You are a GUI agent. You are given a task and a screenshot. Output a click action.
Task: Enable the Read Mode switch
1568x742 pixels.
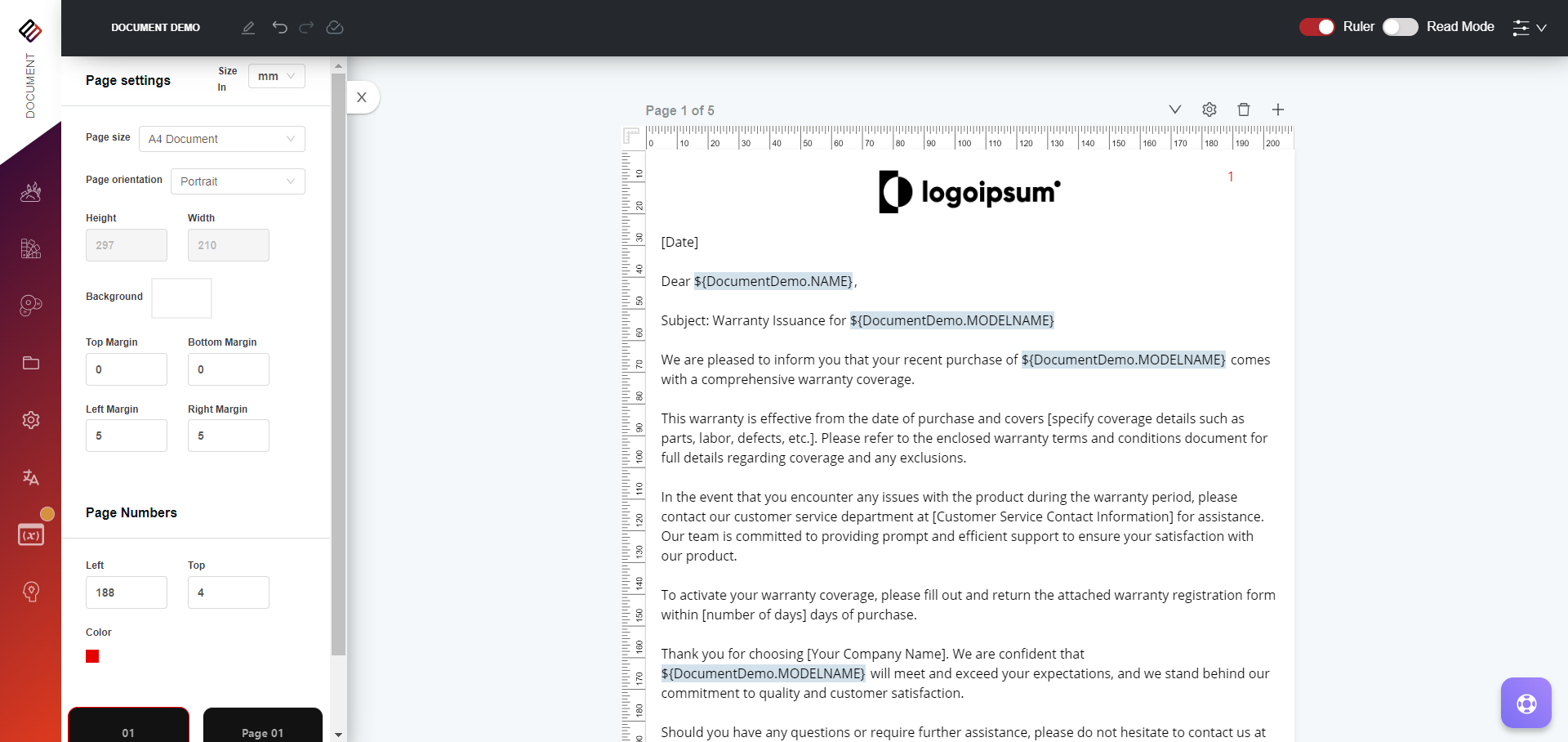tap(1400, 27)
